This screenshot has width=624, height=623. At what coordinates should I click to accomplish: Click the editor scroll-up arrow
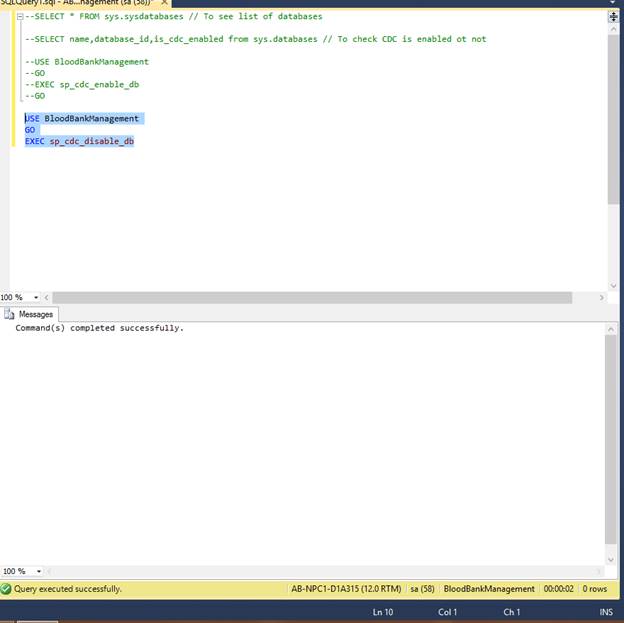pos(613,29)
